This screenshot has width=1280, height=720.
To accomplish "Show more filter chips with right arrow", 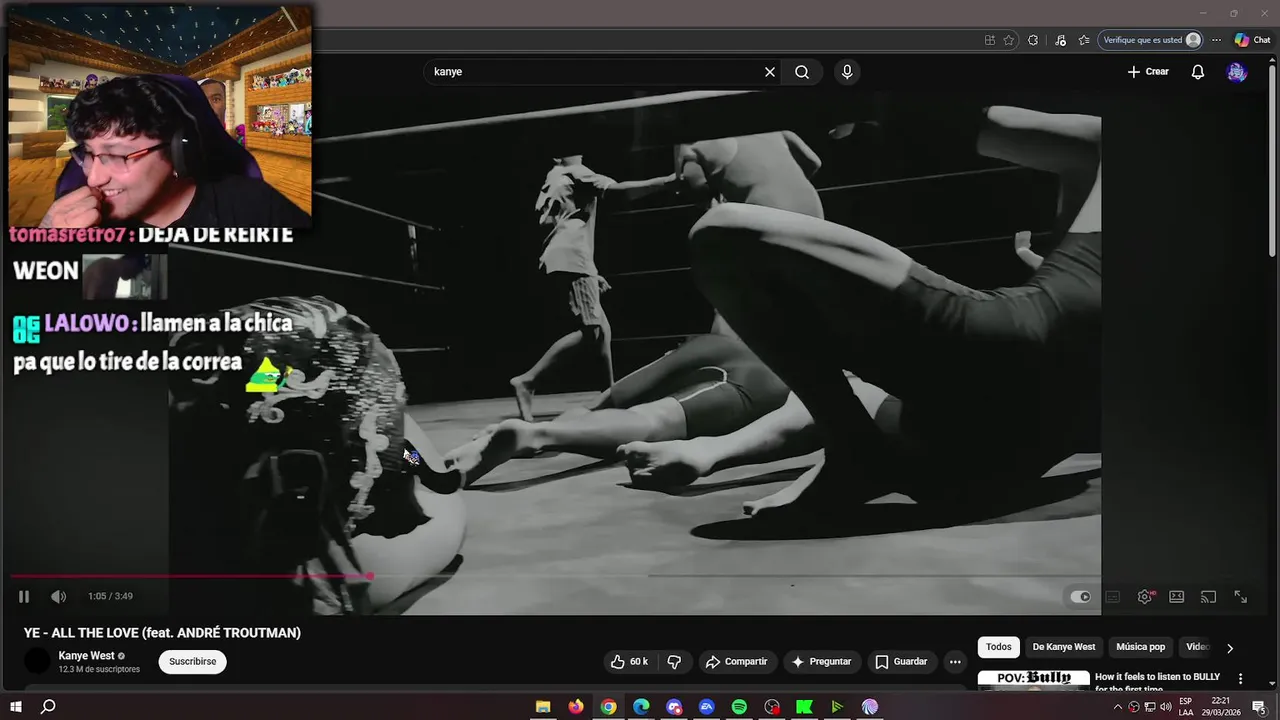I will [1230, 648].
